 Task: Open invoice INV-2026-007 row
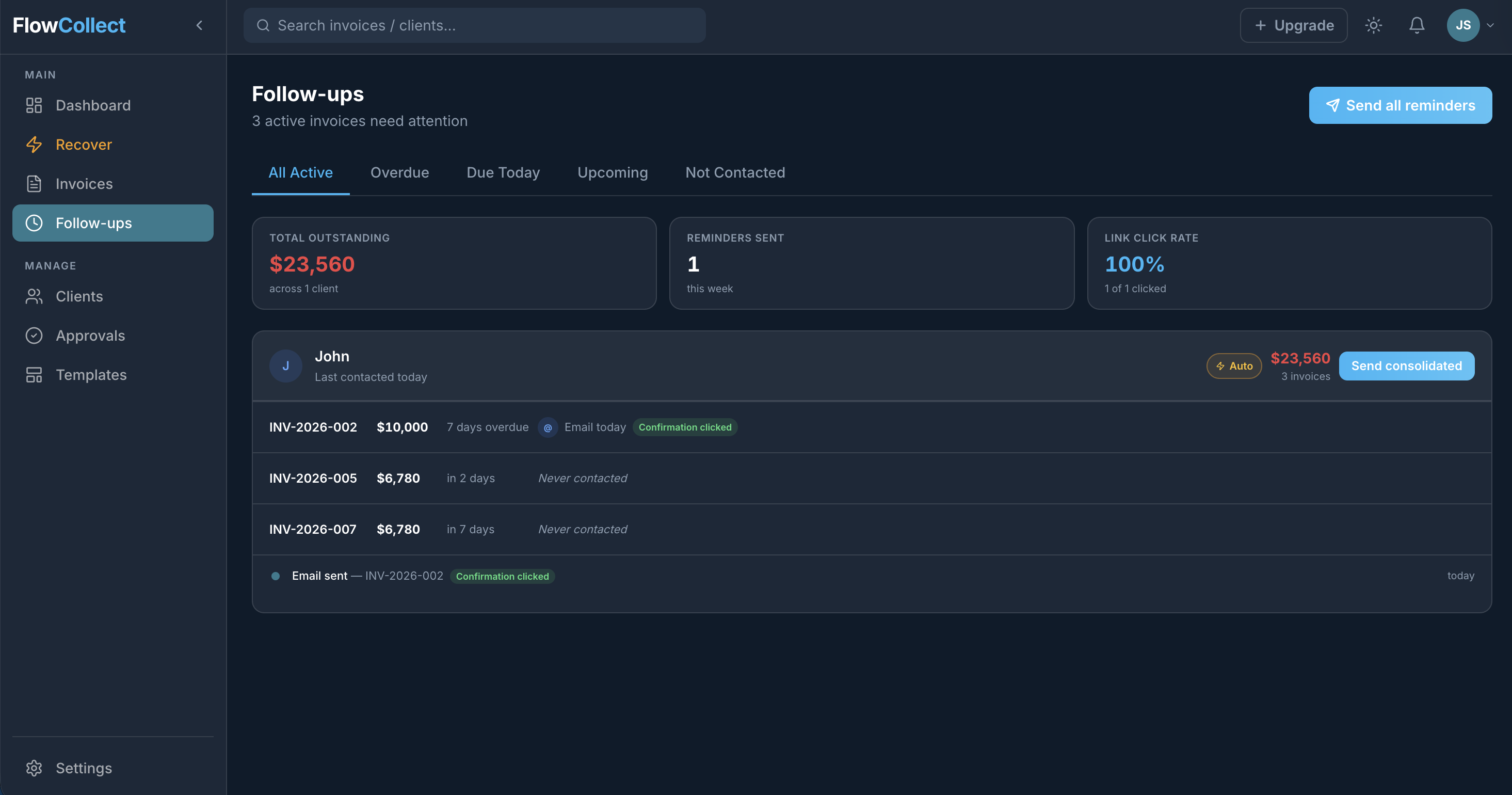872,529
